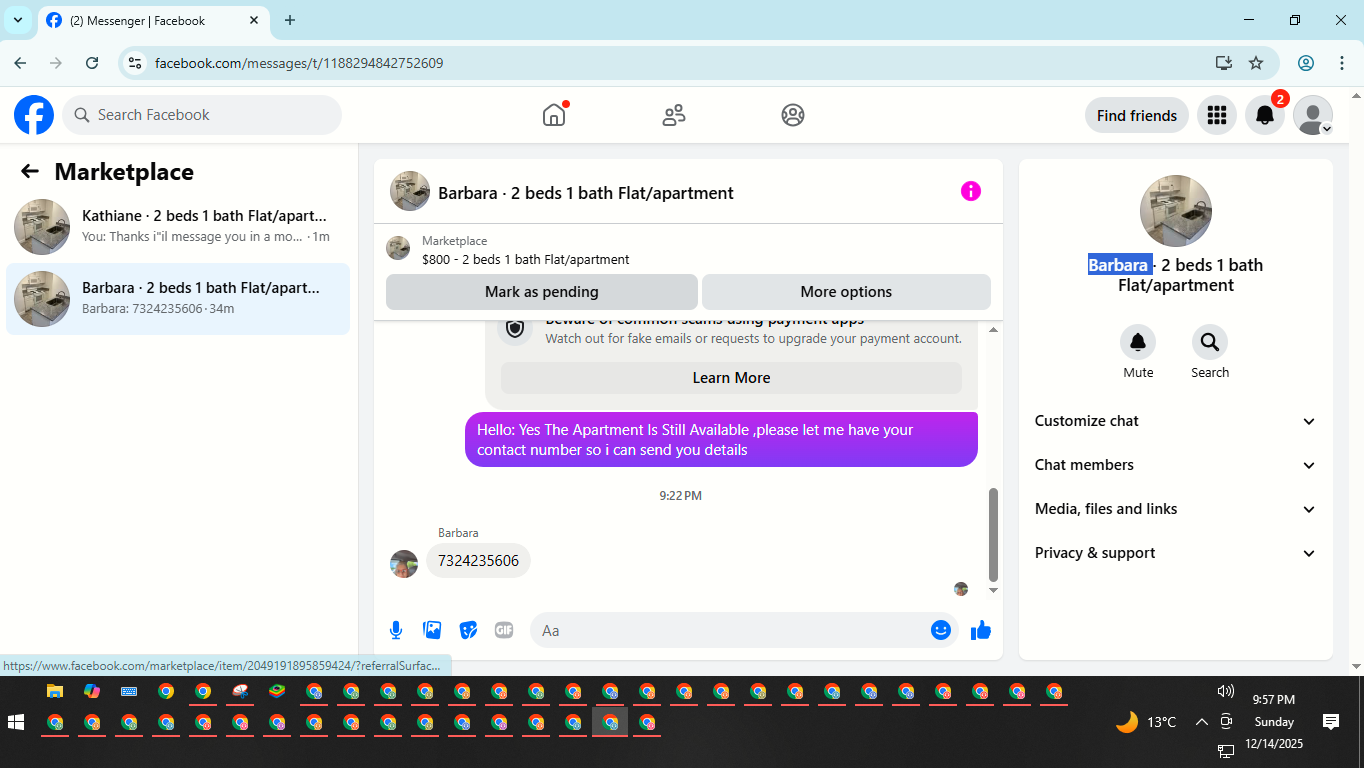
Task: Expand Customize chat section
Action: [x=1176, y=421]
